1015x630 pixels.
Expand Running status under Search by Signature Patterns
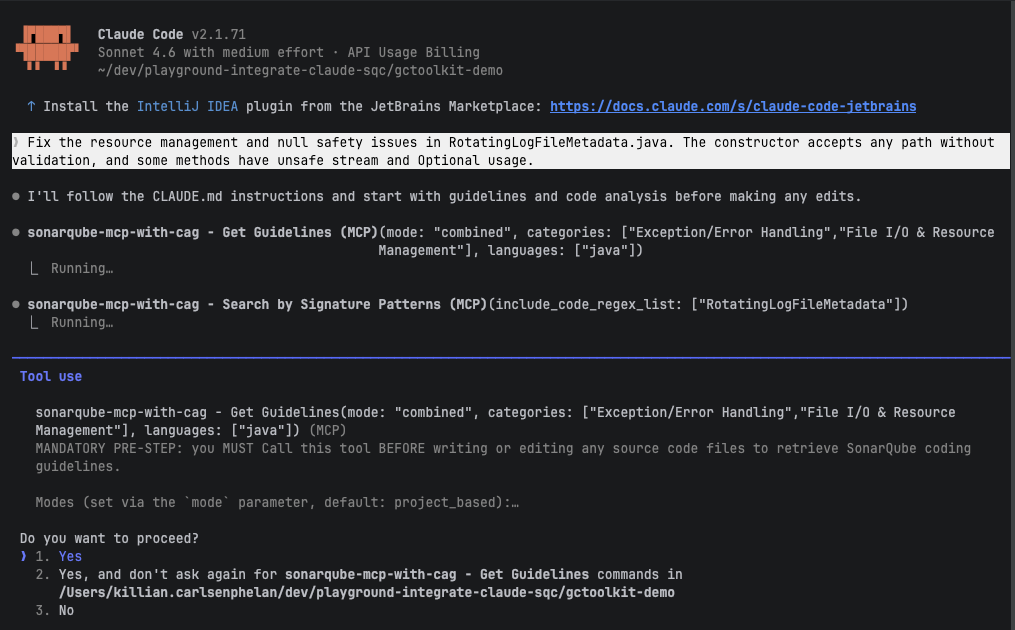(81, 322)
